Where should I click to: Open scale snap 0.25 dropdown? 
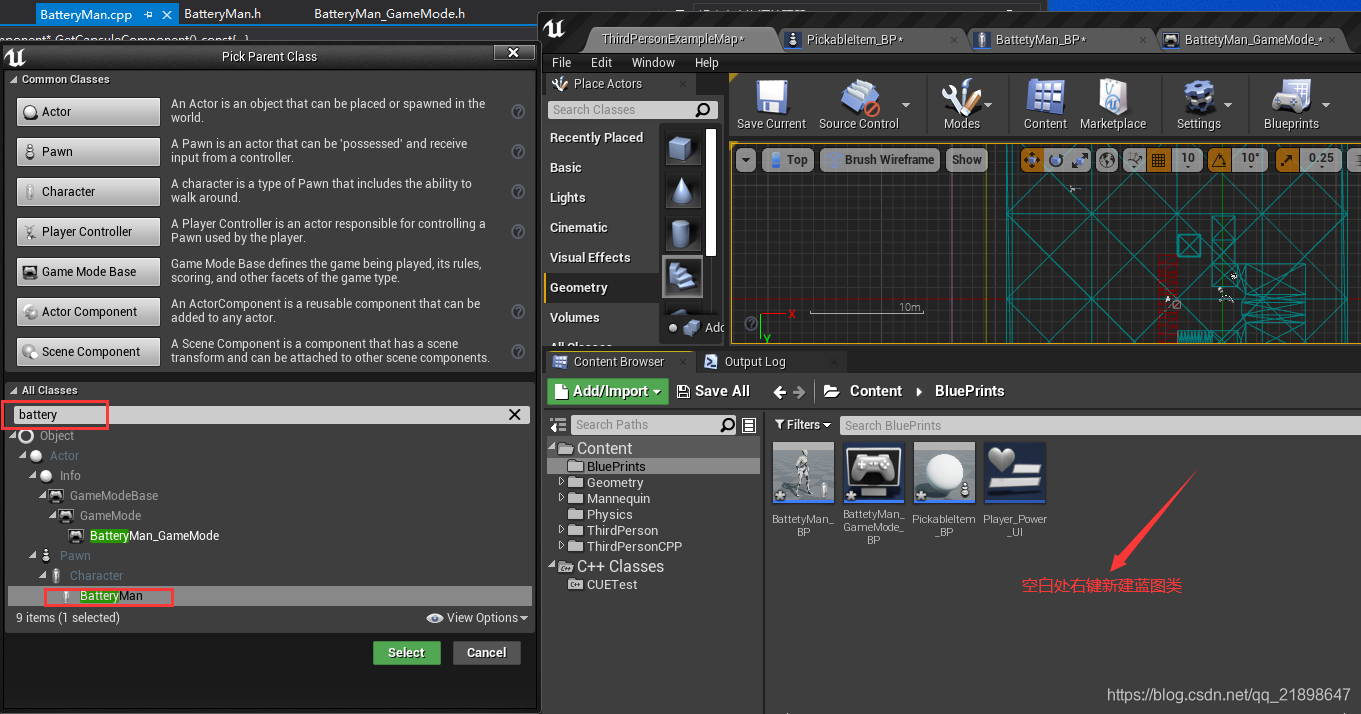pos(1320,159)
